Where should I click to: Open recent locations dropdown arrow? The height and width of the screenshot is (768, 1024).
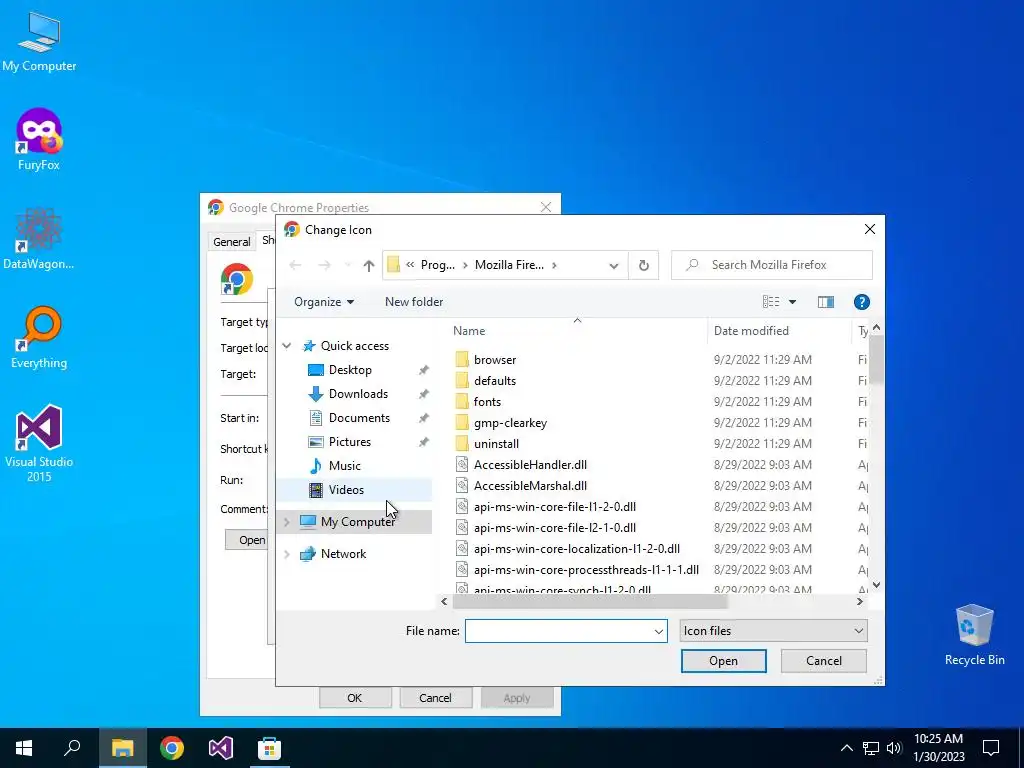347,265
